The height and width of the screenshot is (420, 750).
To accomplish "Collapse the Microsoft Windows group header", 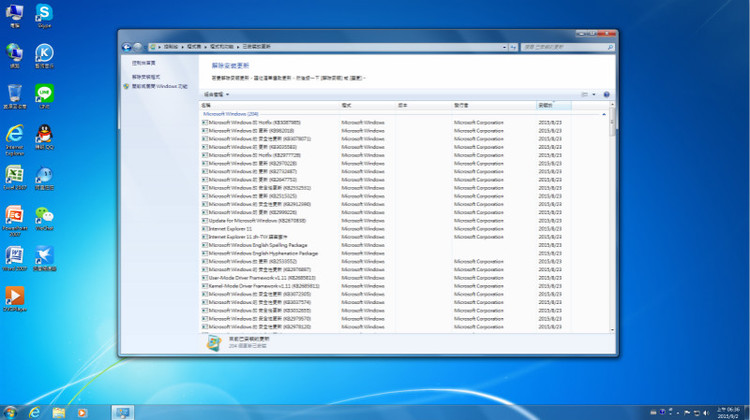I will [x=230, y=114].
